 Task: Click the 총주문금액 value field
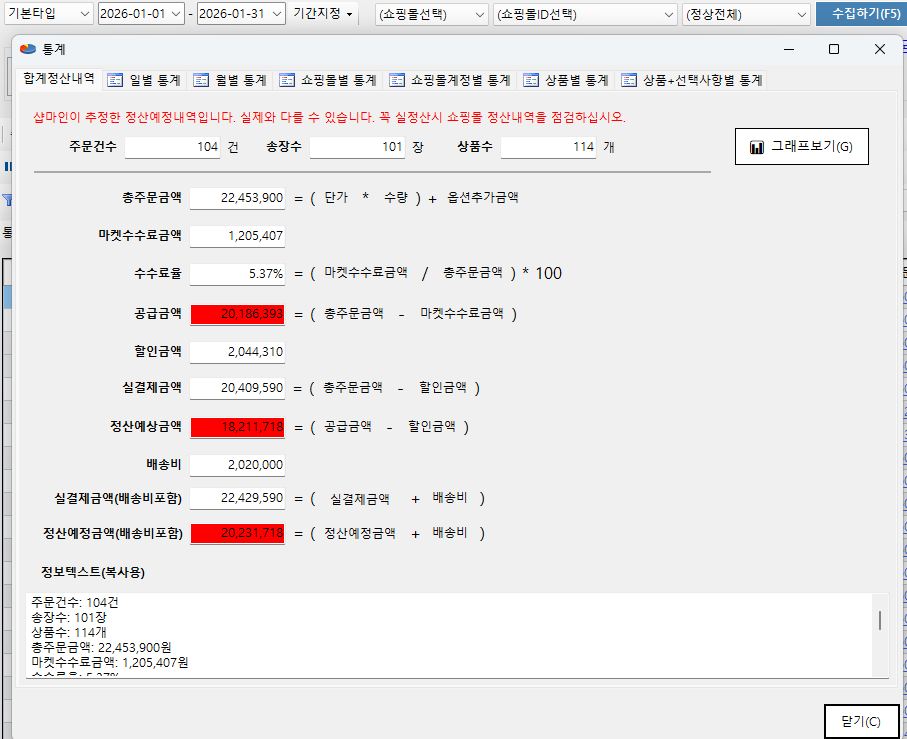point(237,199)
